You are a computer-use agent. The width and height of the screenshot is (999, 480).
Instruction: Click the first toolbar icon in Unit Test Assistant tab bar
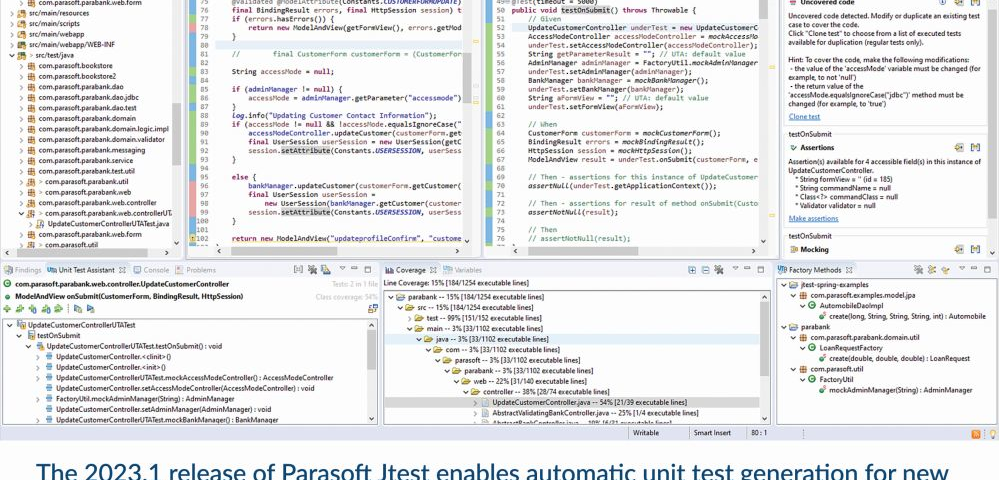point(298,270)
